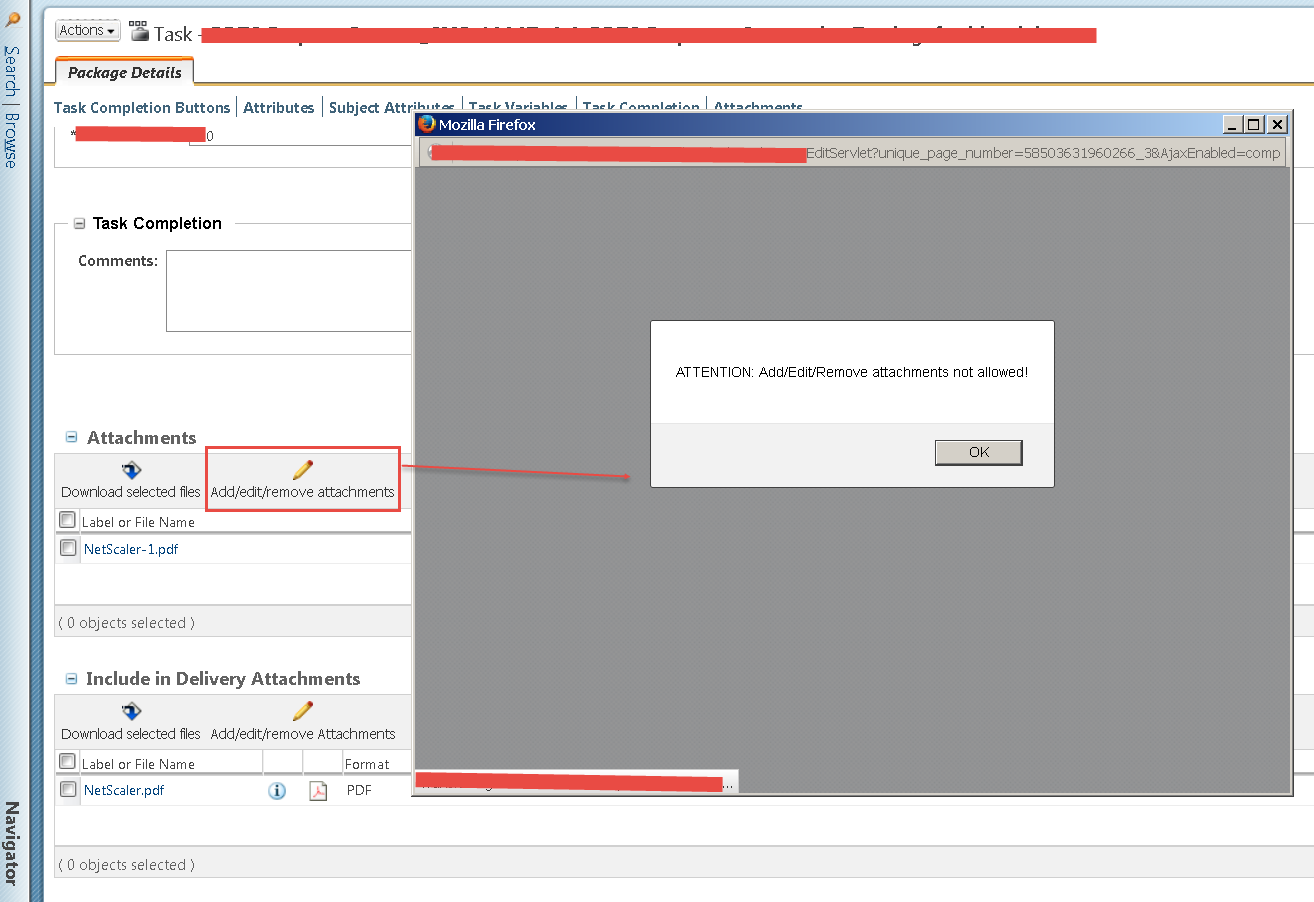Collapse the Attachments section
Screen dimensions: 1314x902
(71, 437)
